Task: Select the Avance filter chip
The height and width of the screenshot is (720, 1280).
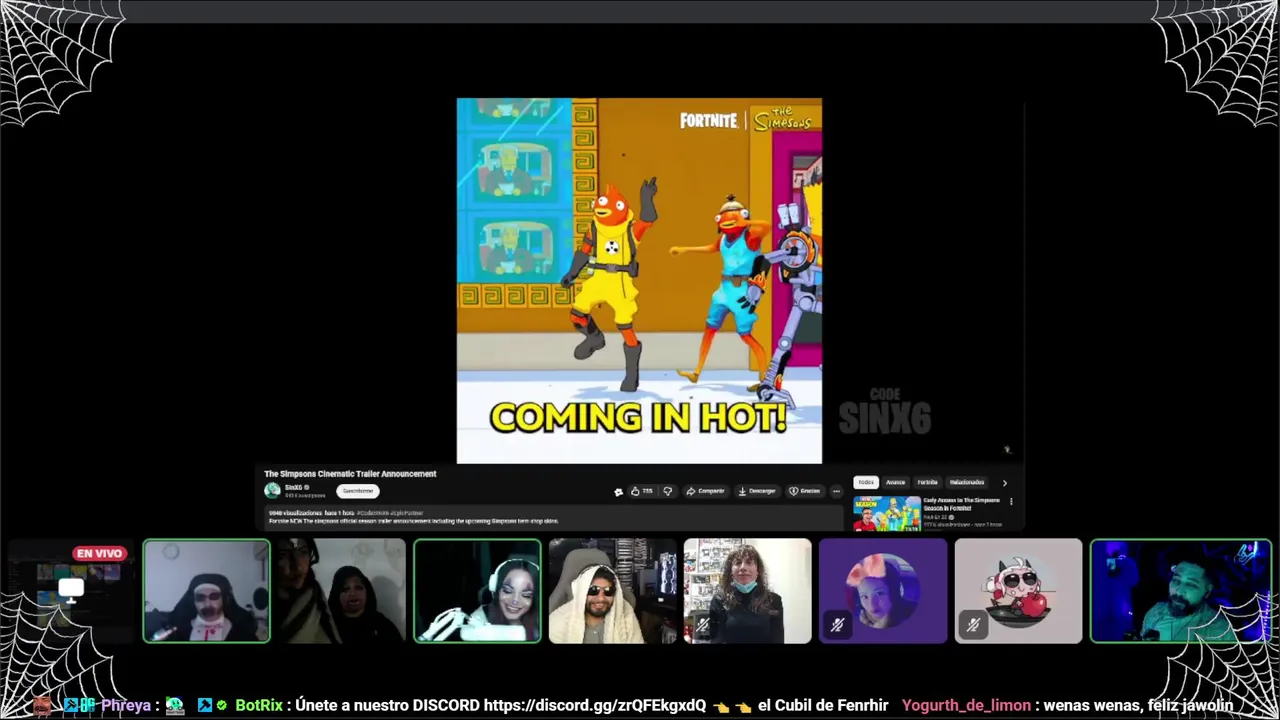Action: pyautogui.click(x=895, y=482)
